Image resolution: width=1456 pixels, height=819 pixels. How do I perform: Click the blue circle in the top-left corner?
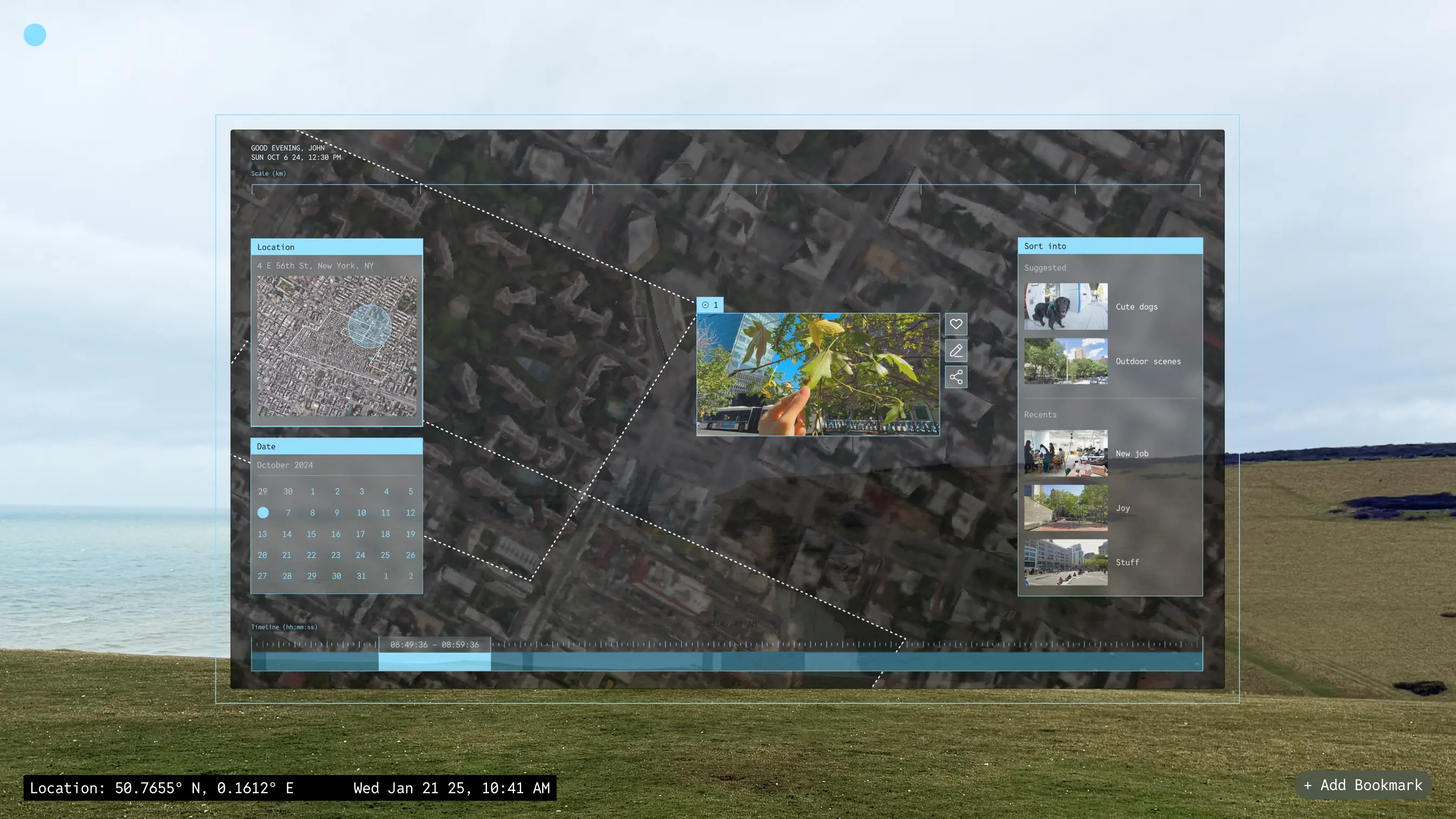click(35, 35)
